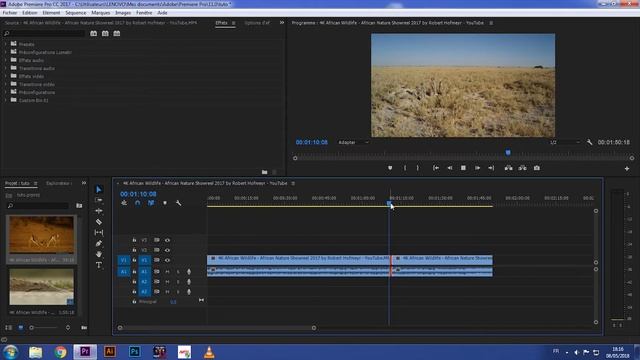Solo audio track A1
640x360 pixels.
pyautogui.click(x=178, y=271)
